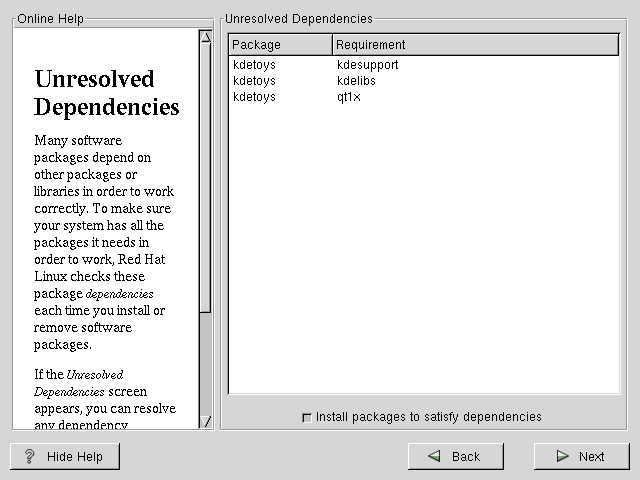Click the help pane vertical scrollbar thumb

tap(205, 180)
